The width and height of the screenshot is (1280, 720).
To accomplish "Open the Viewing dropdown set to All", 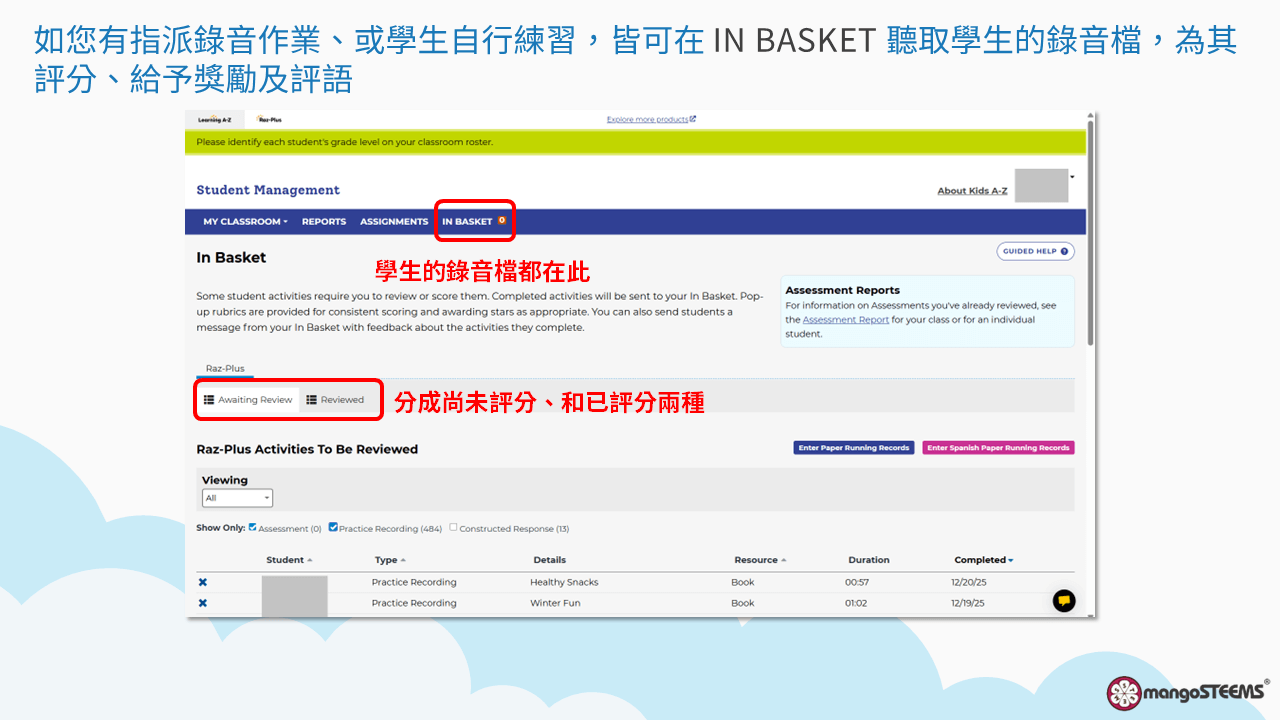I will click(x=237, y=498).
